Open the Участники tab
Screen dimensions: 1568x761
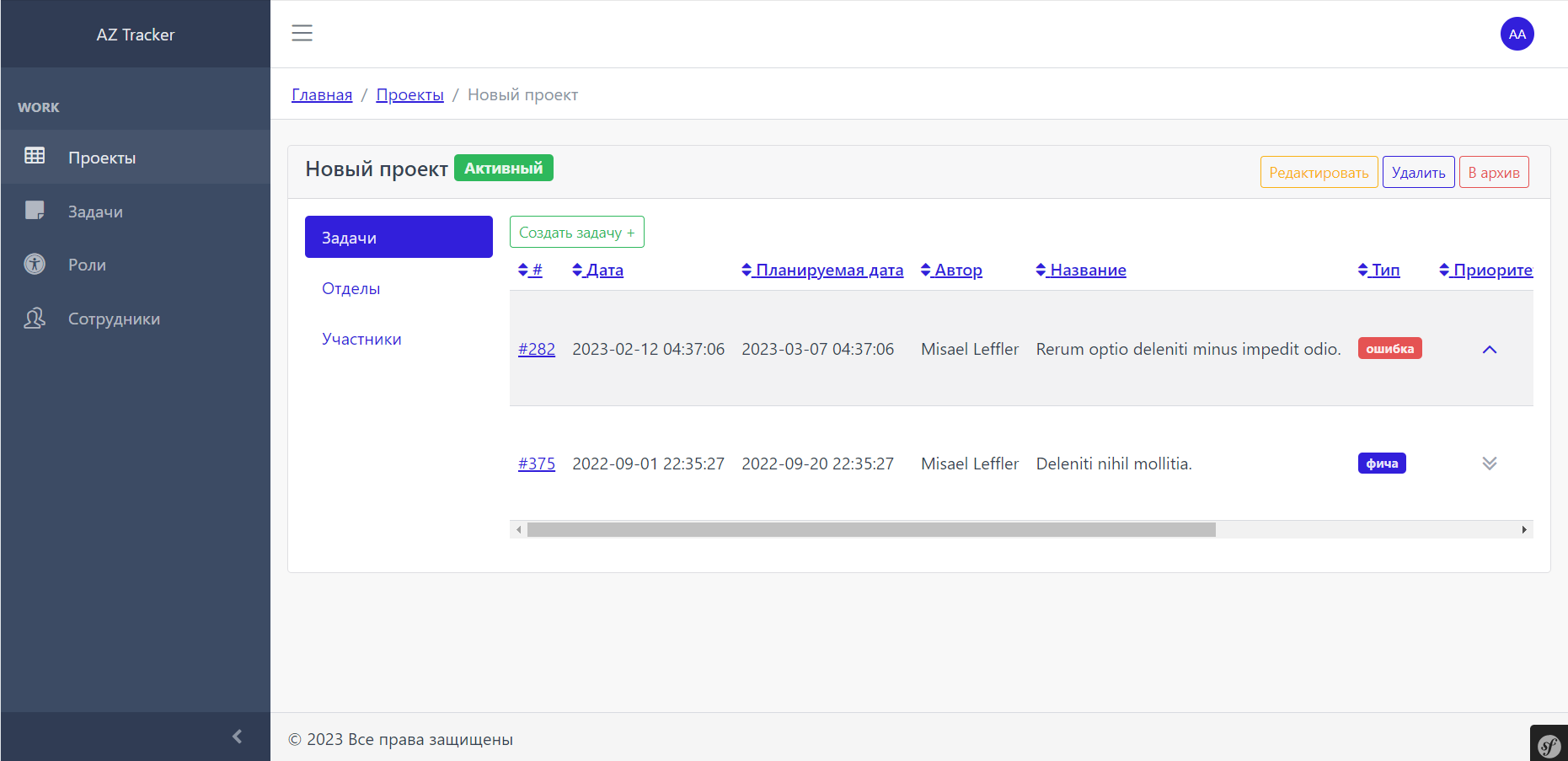click(361, 338)
